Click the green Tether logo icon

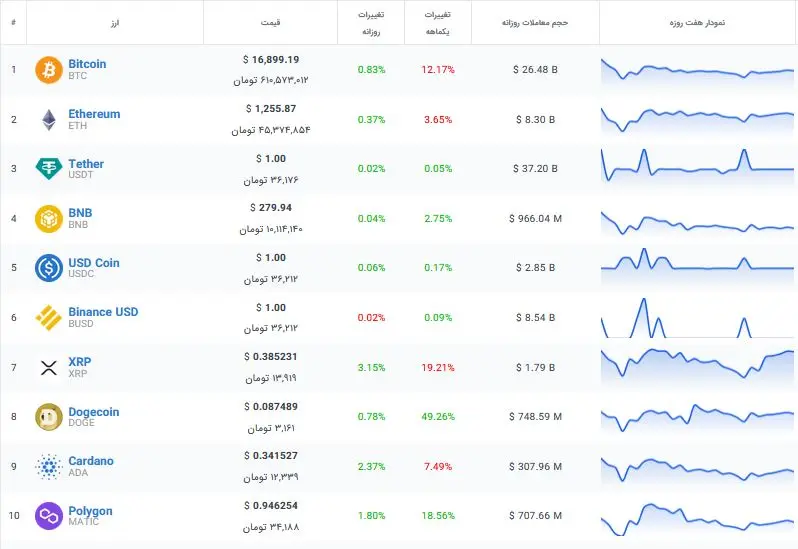click(49, 168)
